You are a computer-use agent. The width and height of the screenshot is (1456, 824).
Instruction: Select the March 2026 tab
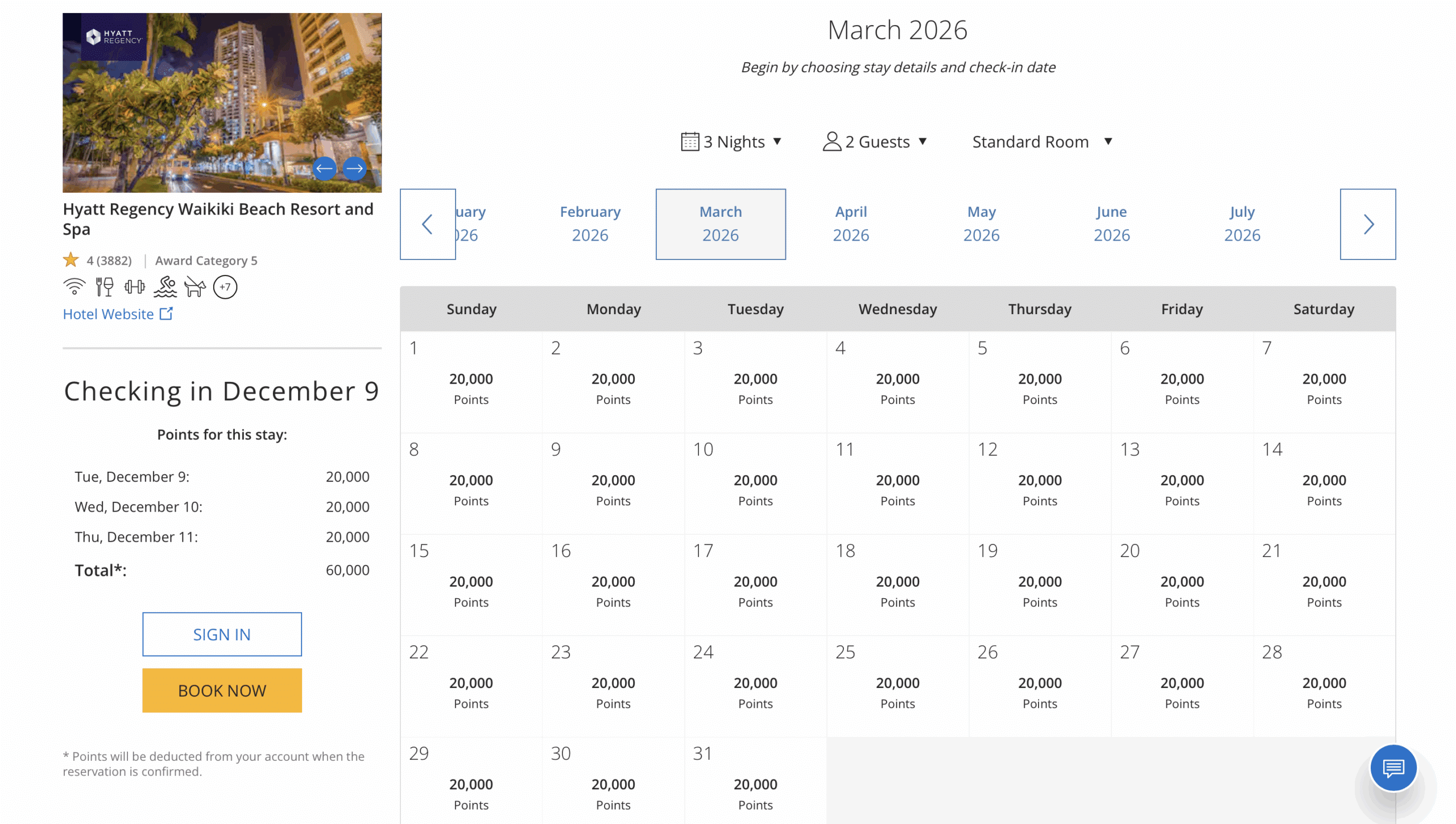click(721, 224)
